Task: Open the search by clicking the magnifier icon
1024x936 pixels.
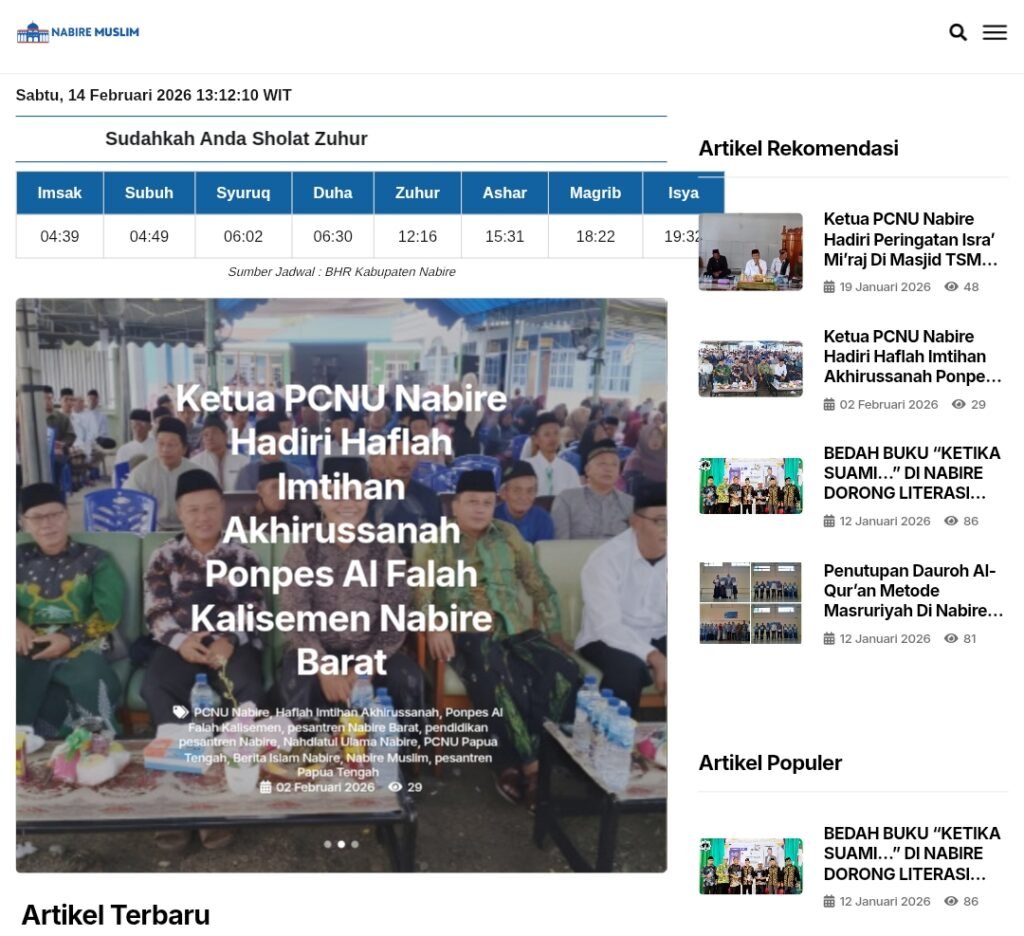Action: click(x=957, y=32)
